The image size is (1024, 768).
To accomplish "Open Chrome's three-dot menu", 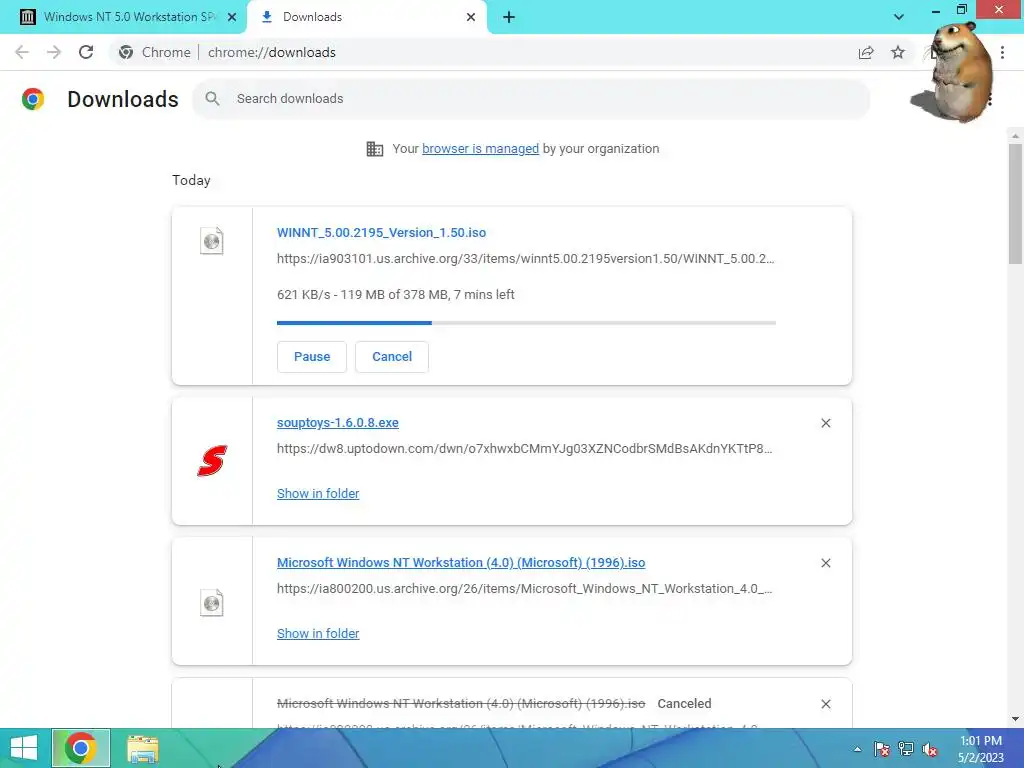I will point(1002,52).
